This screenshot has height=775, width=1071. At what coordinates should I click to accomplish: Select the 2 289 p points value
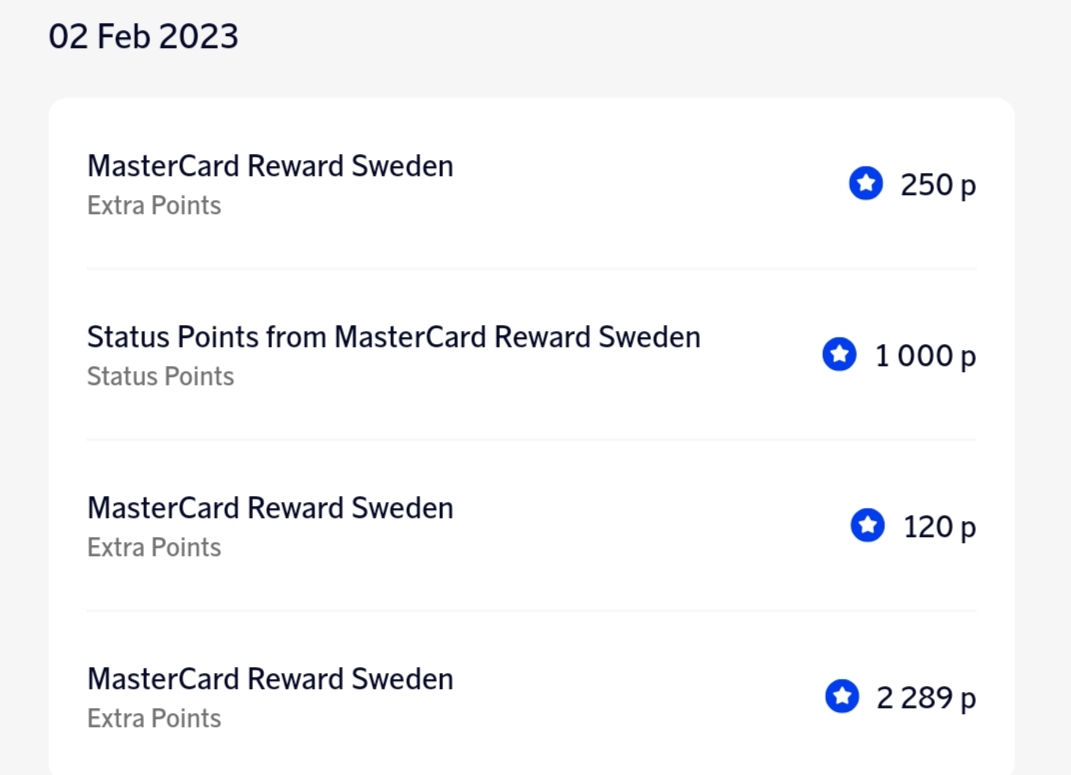click(x=926, y=698)
